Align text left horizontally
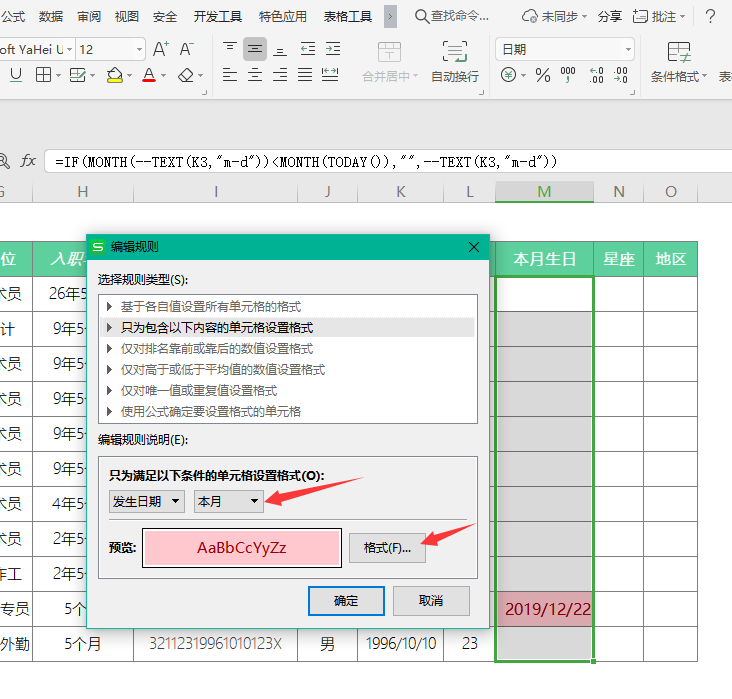Screen dimensions: 732x699 (229, 75)
